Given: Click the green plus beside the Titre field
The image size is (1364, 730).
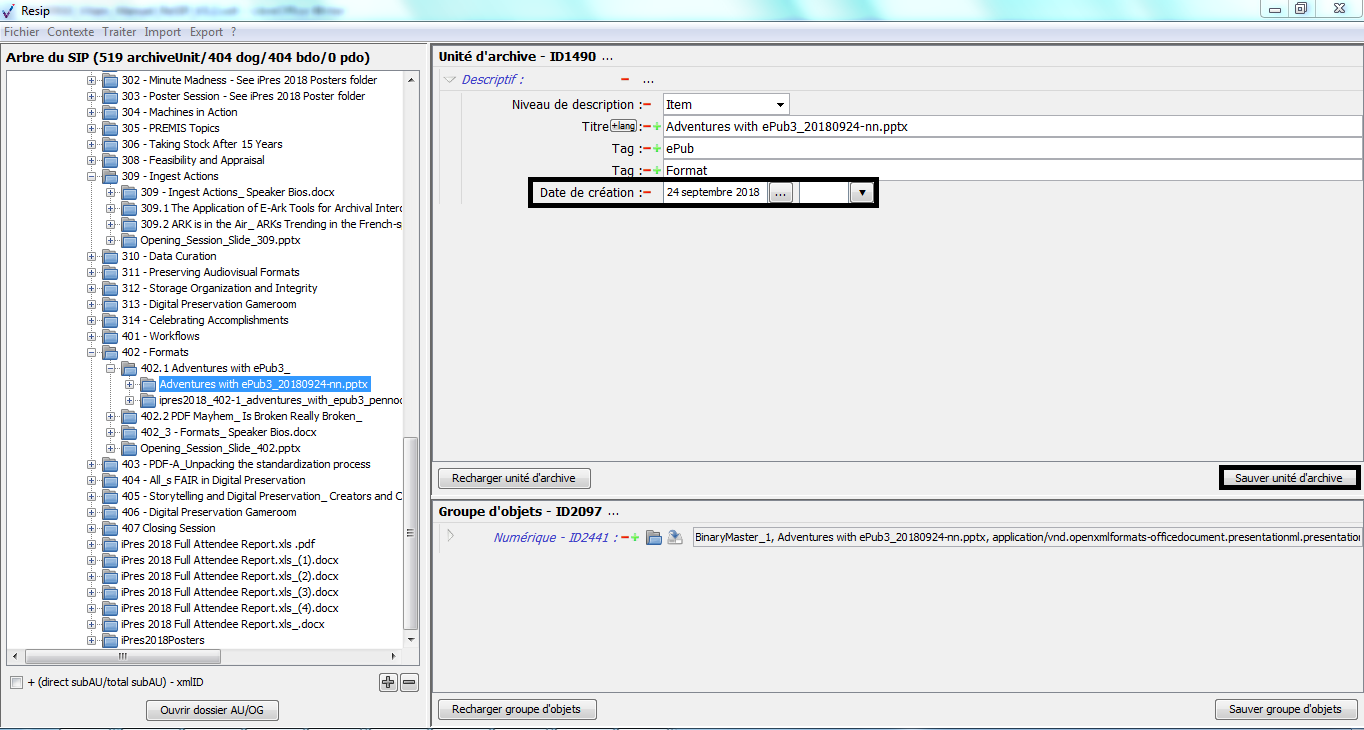Looking at the screenshot, I should (657, 127).
